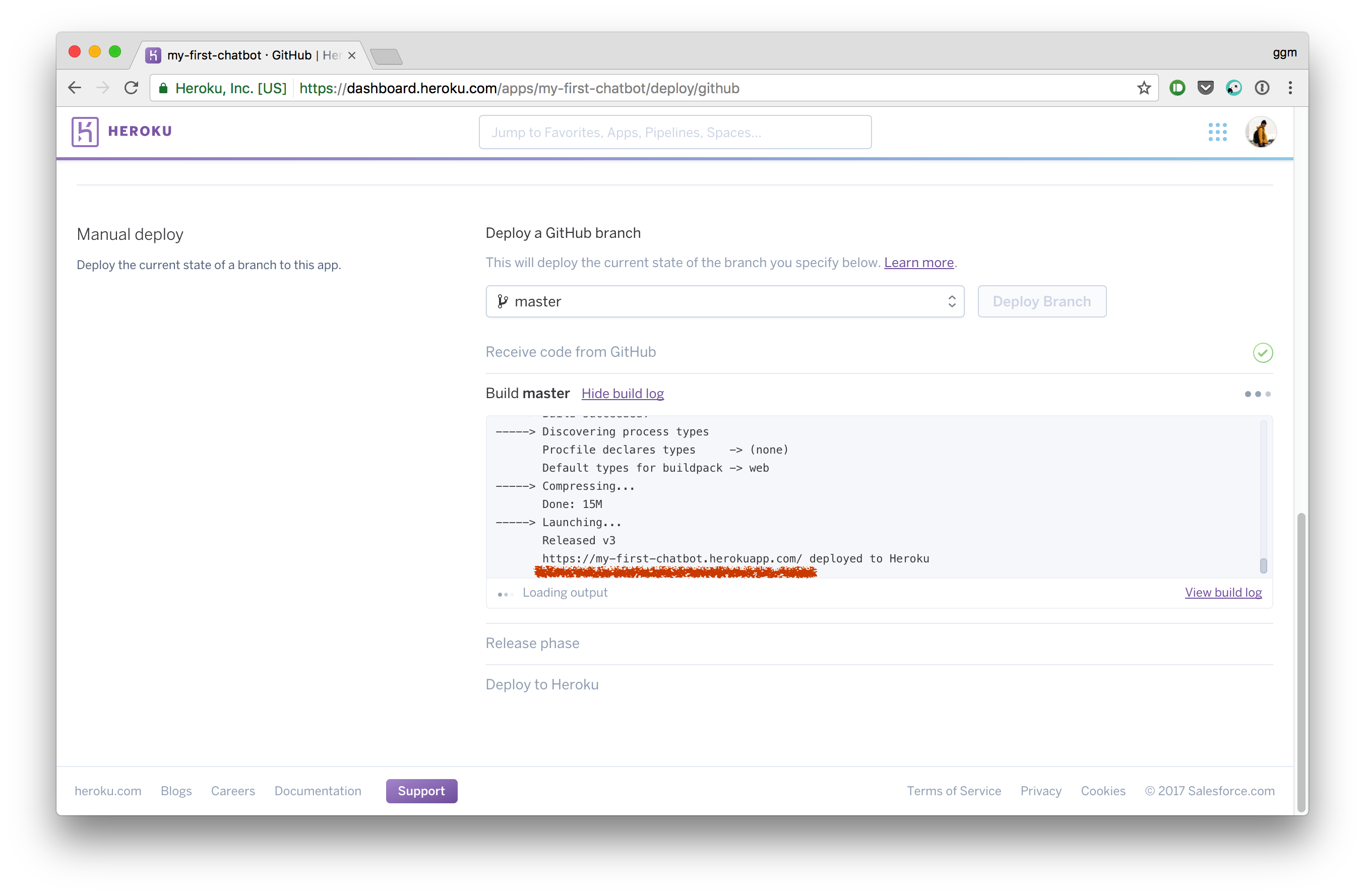Screen dimensions: 1365x896
Task: Open the user avatar account menu
Action: coord(1260,132)
